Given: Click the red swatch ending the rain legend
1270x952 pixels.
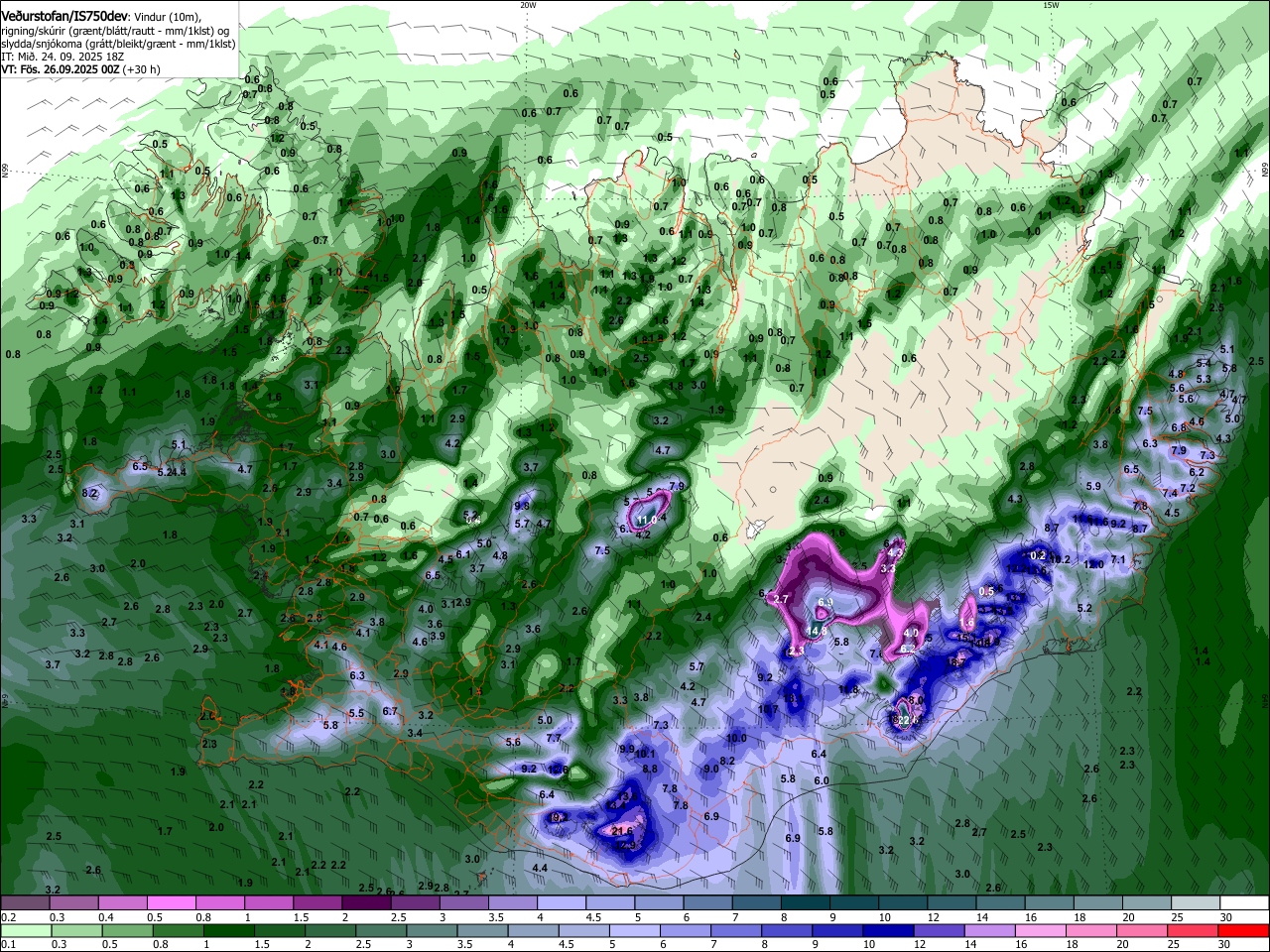Looking at the screenshot, I should tap(1244, 930).
